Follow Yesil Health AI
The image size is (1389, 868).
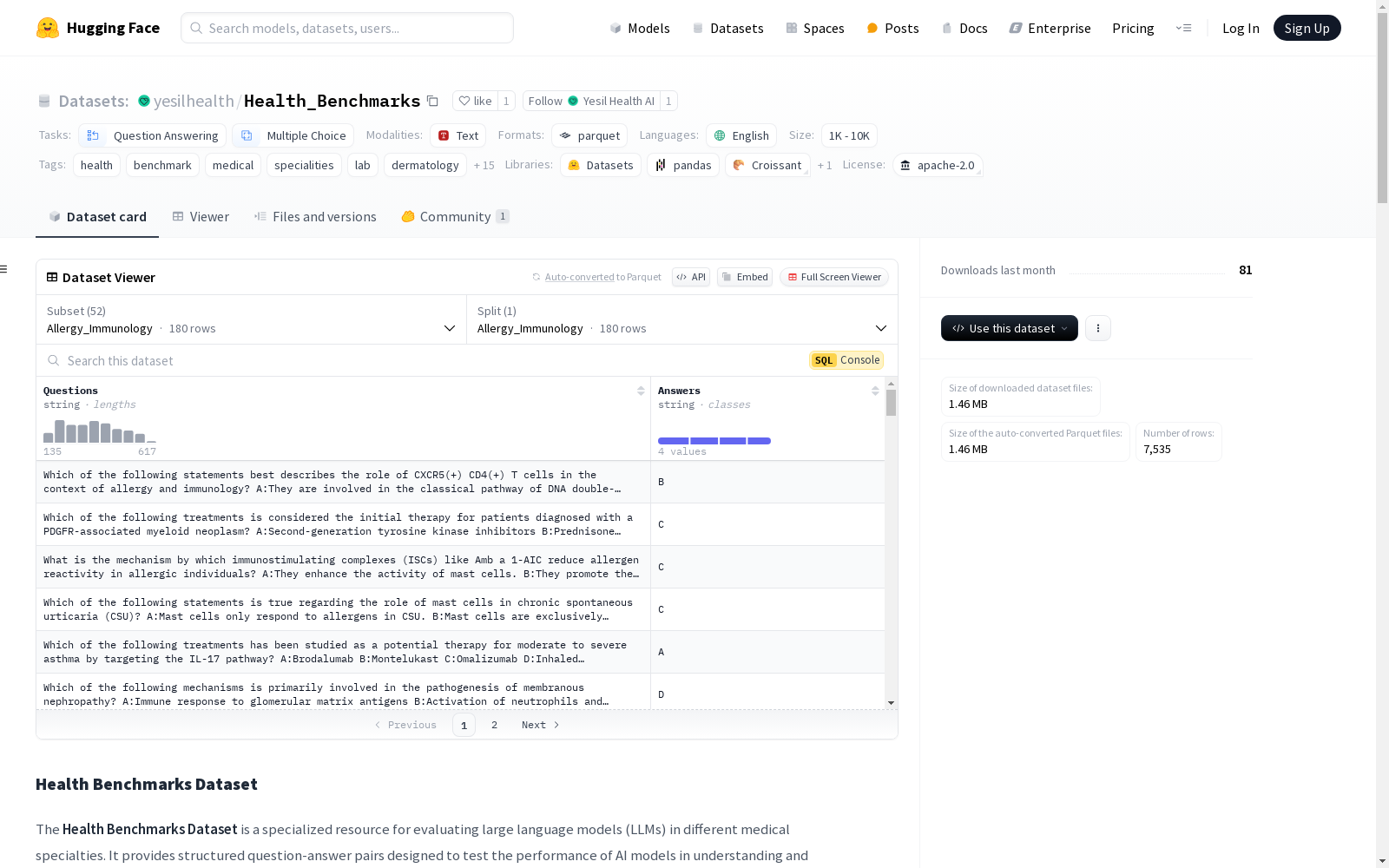coord(591,101)
